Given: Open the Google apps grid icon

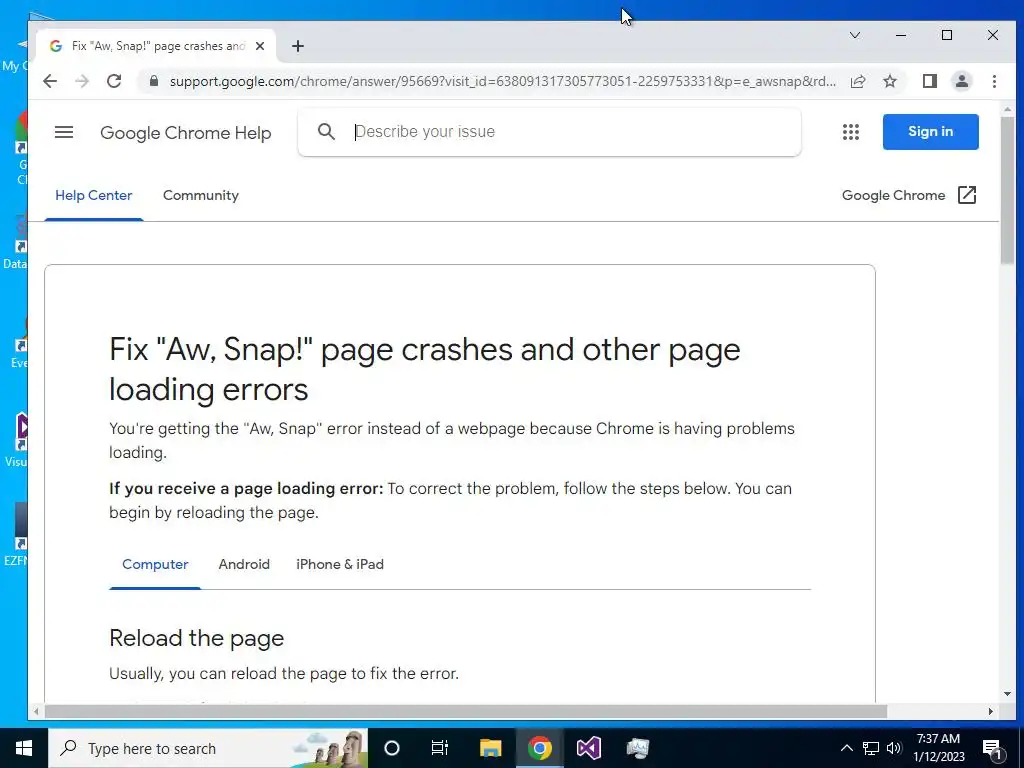Looking at the screenshot, I should pos(850,132).
